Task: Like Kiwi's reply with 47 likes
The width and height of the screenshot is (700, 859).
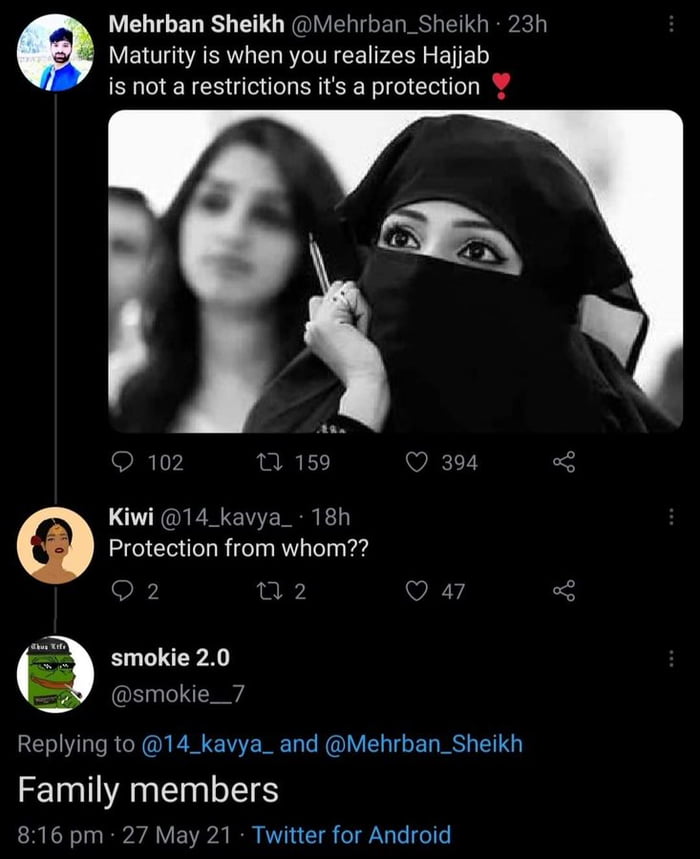Action: click(417, 591)
